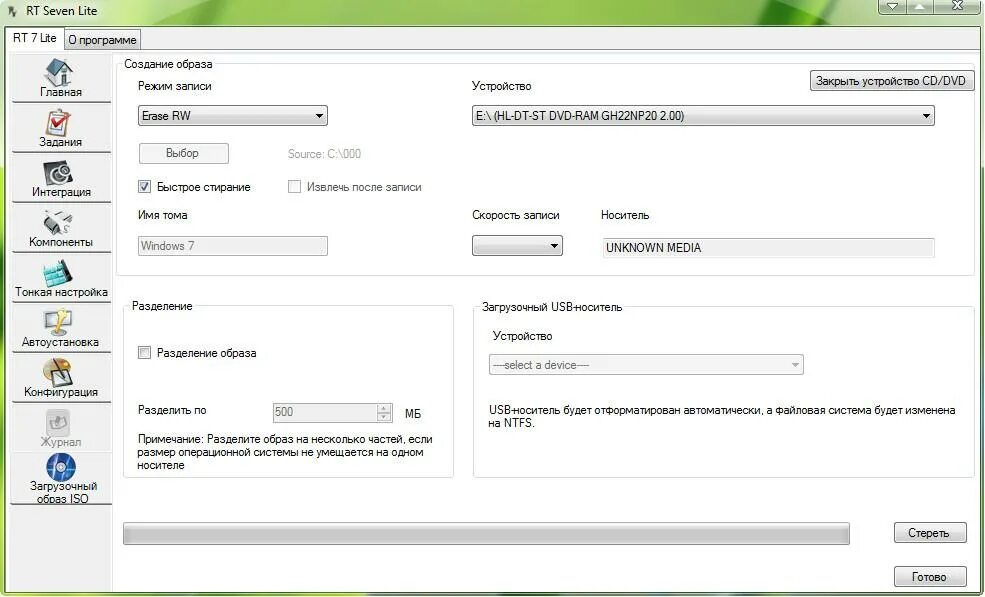Image resolution: width=985 pixels, height=597 pixels.
Task: Open the Главная home section icon
Action: coord(60,72)
